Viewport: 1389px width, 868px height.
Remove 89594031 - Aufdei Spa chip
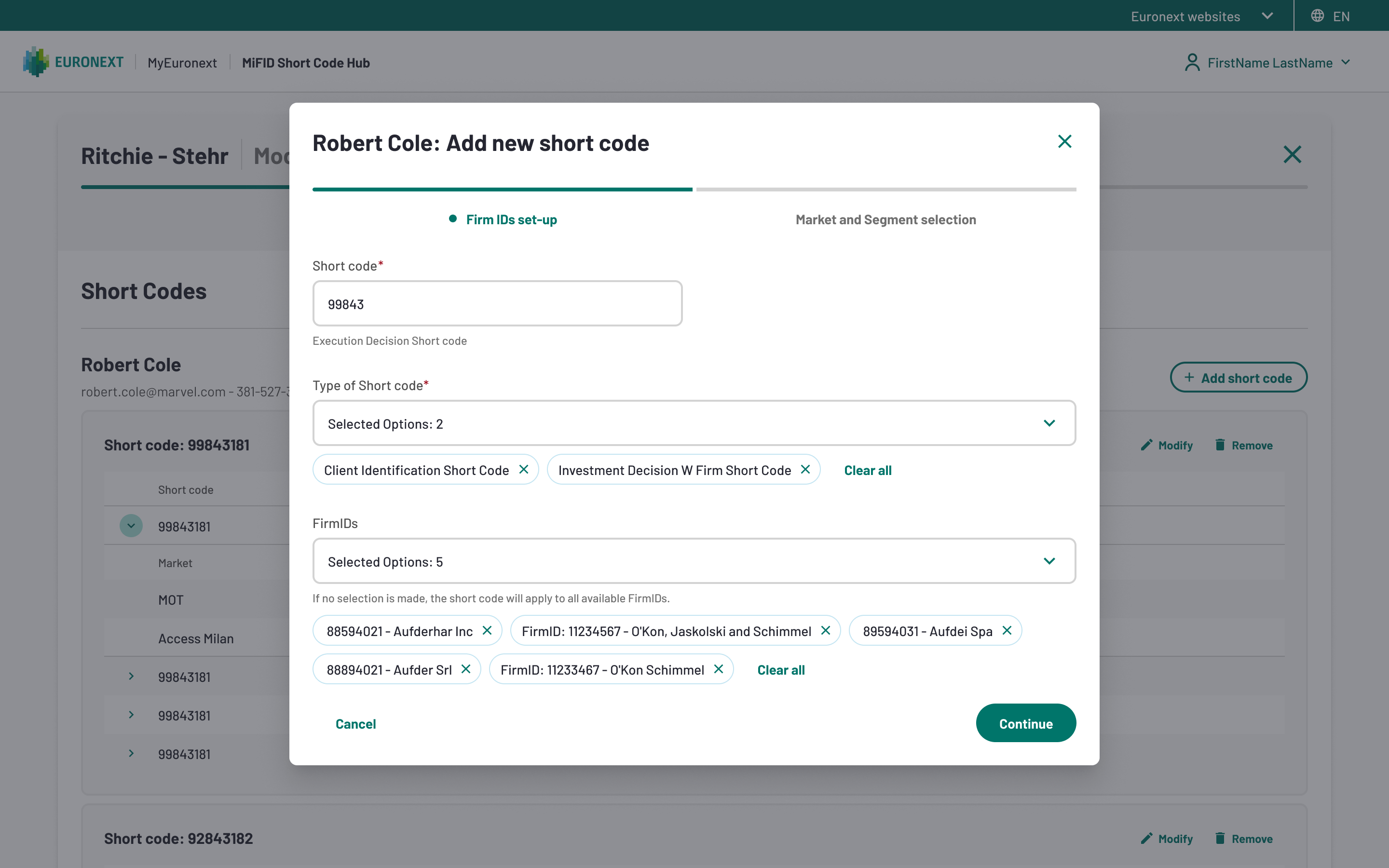(x=1007, y=630)
